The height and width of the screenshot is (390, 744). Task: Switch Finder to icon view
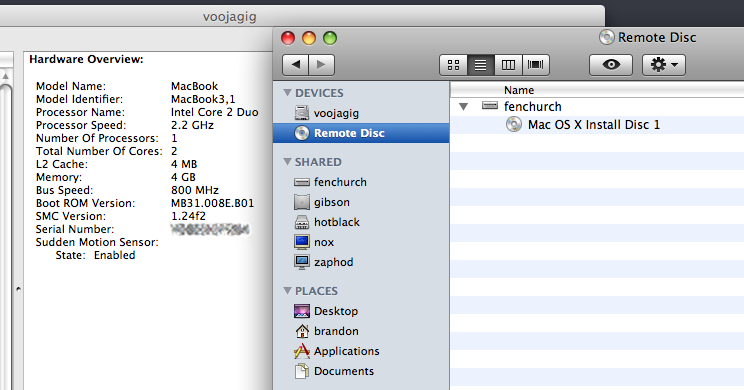click(454, 65)
